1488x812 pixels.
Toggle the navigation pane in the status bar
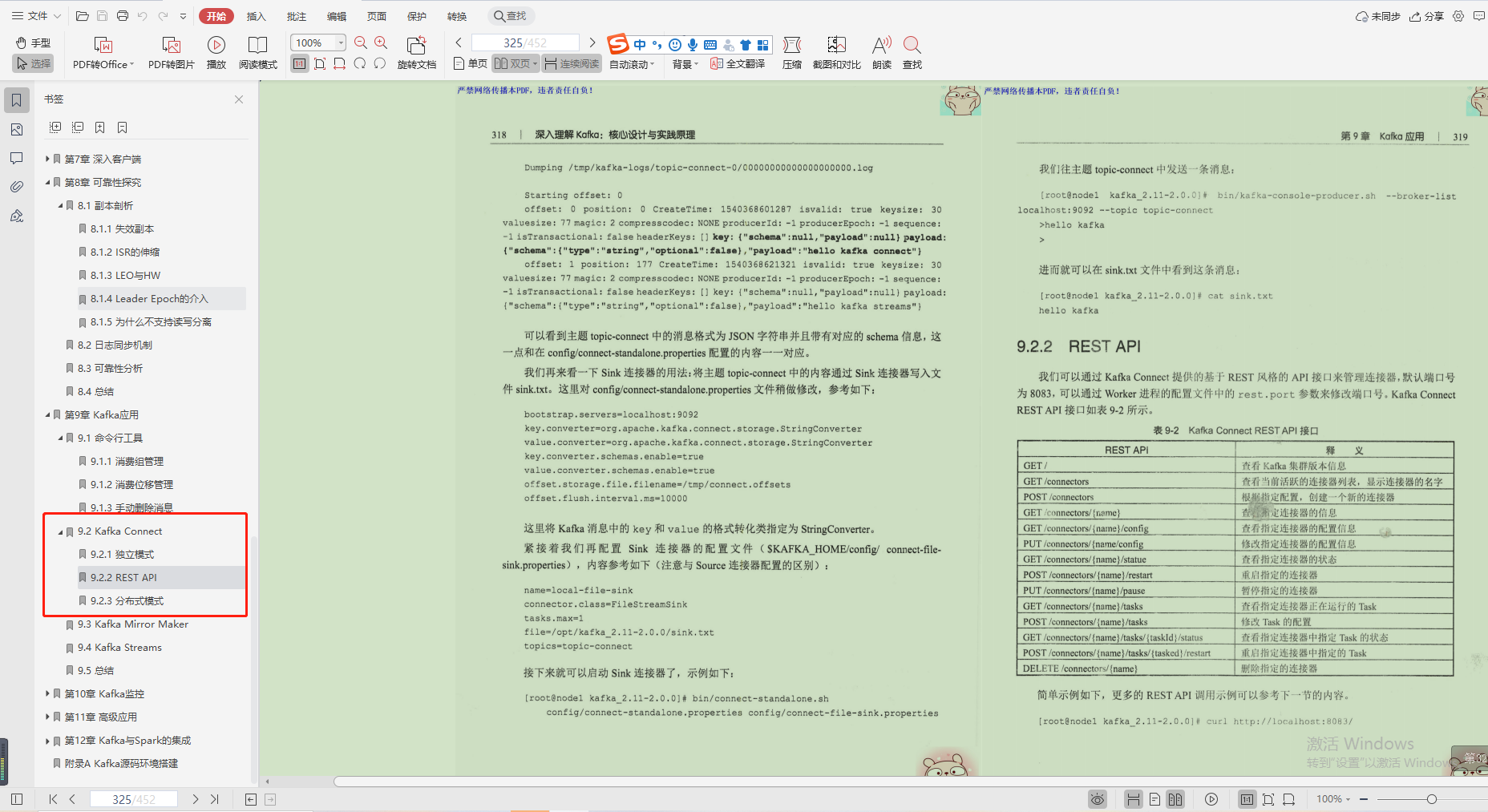pos(17,799)
